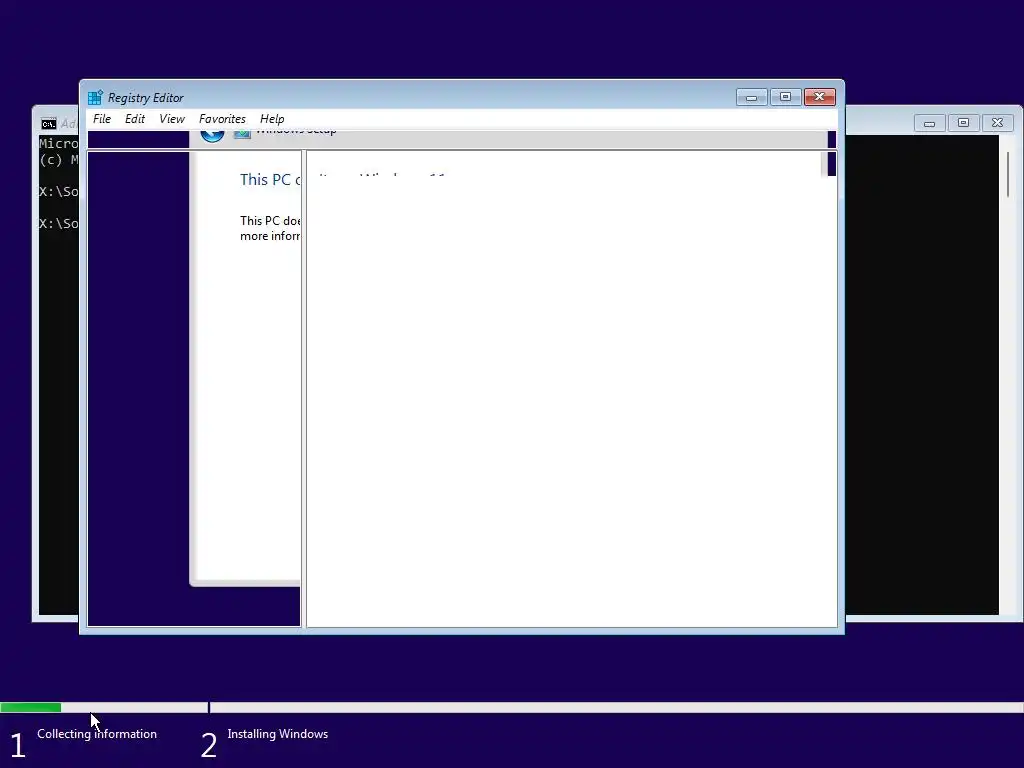The height and width of the screenshot is (768, 1024).
Task: Click the 'This PC' heading in Setup
Action: point(270,180)
